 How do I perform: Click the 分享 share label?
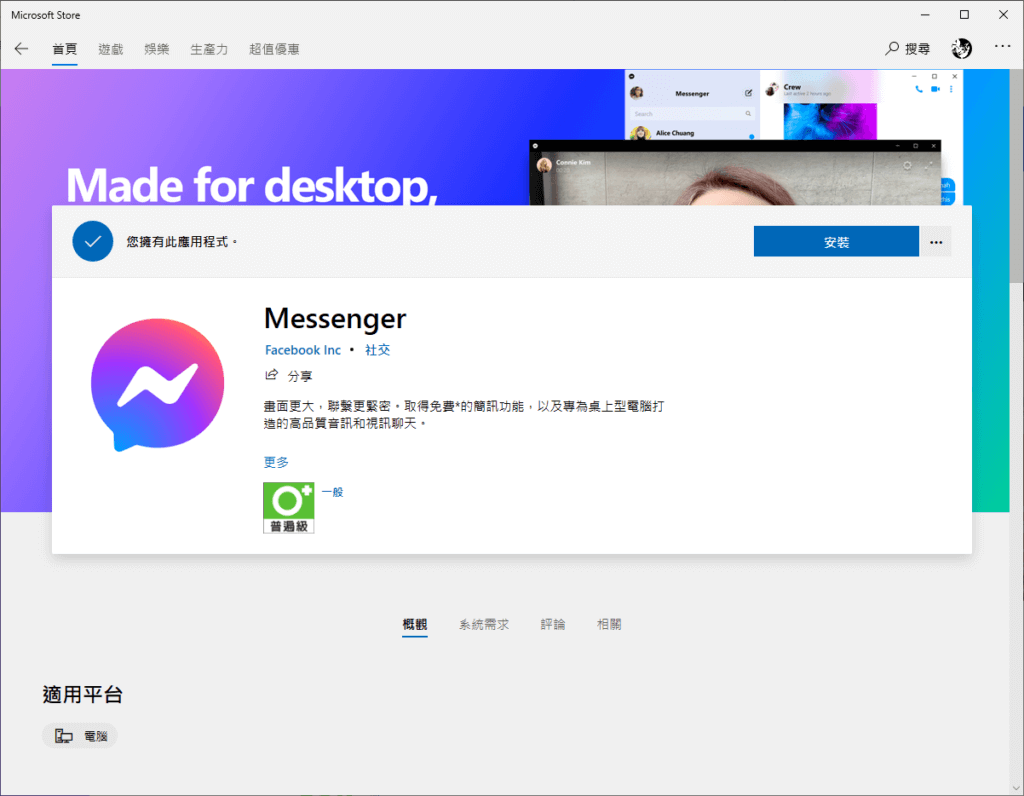pos(300,376)
